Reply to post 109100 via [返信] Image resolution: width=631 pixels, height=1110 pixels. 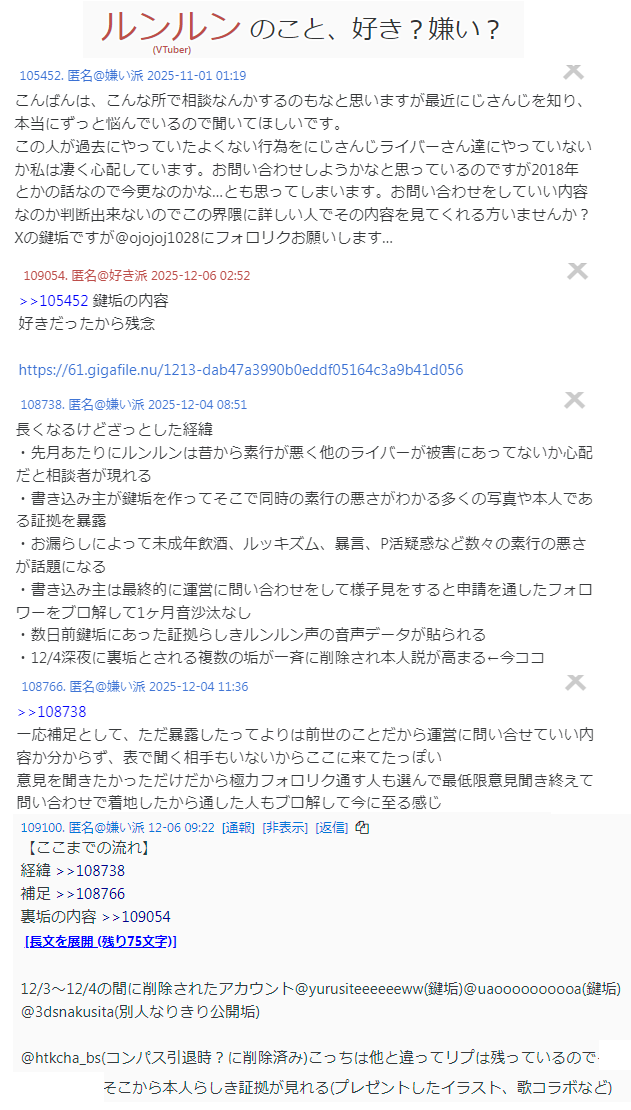pyautogui.click(x=332, y=828)
